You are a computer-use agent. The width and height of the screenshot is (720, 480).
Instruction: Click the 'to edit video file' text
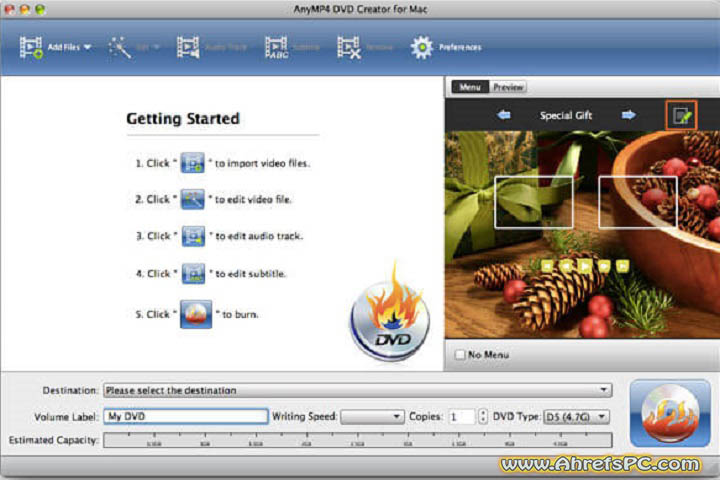coord(253,199)
